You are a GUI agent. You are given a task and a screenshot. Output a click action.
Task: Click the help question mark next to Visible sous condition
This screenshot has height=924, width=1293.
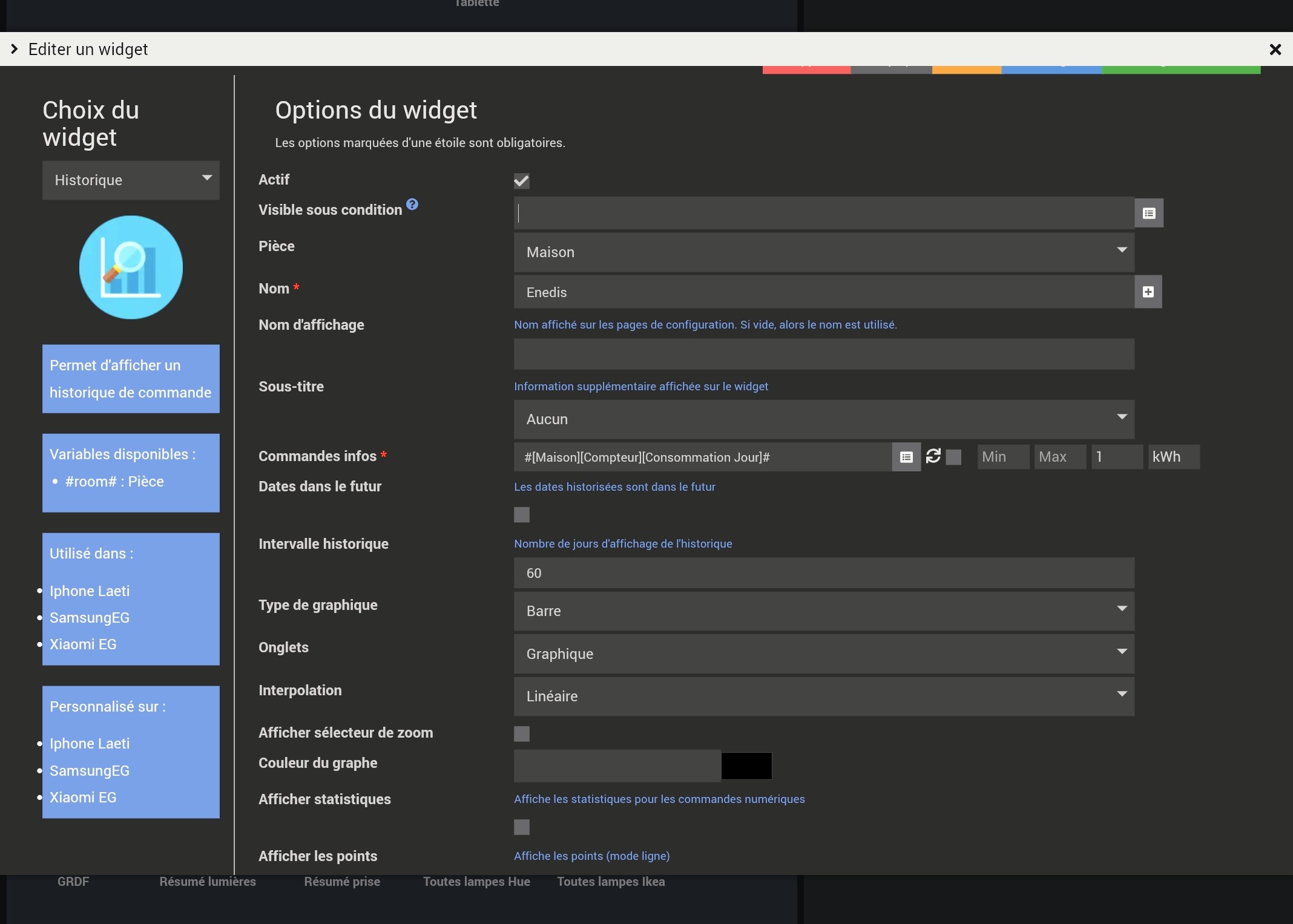pos(412,205)
